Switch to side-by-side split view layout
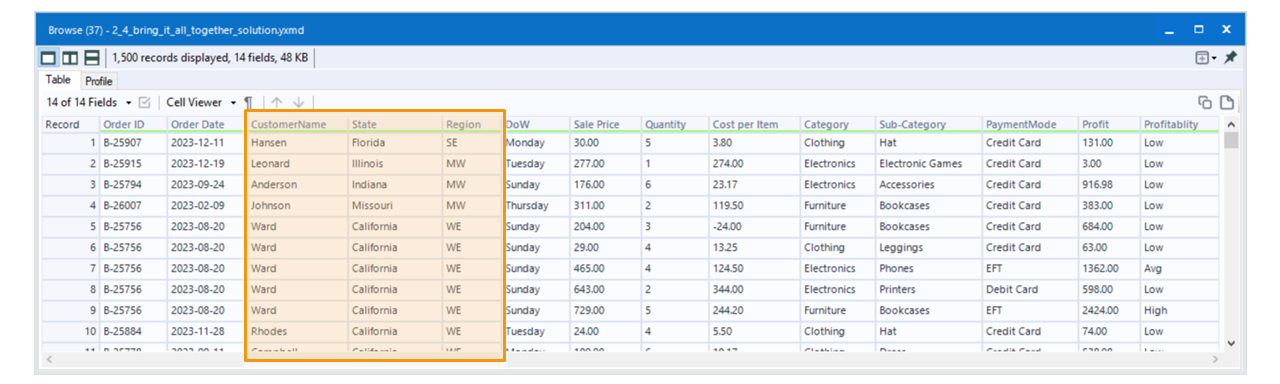Screen dimensions: 1280x384 point(70,59)
